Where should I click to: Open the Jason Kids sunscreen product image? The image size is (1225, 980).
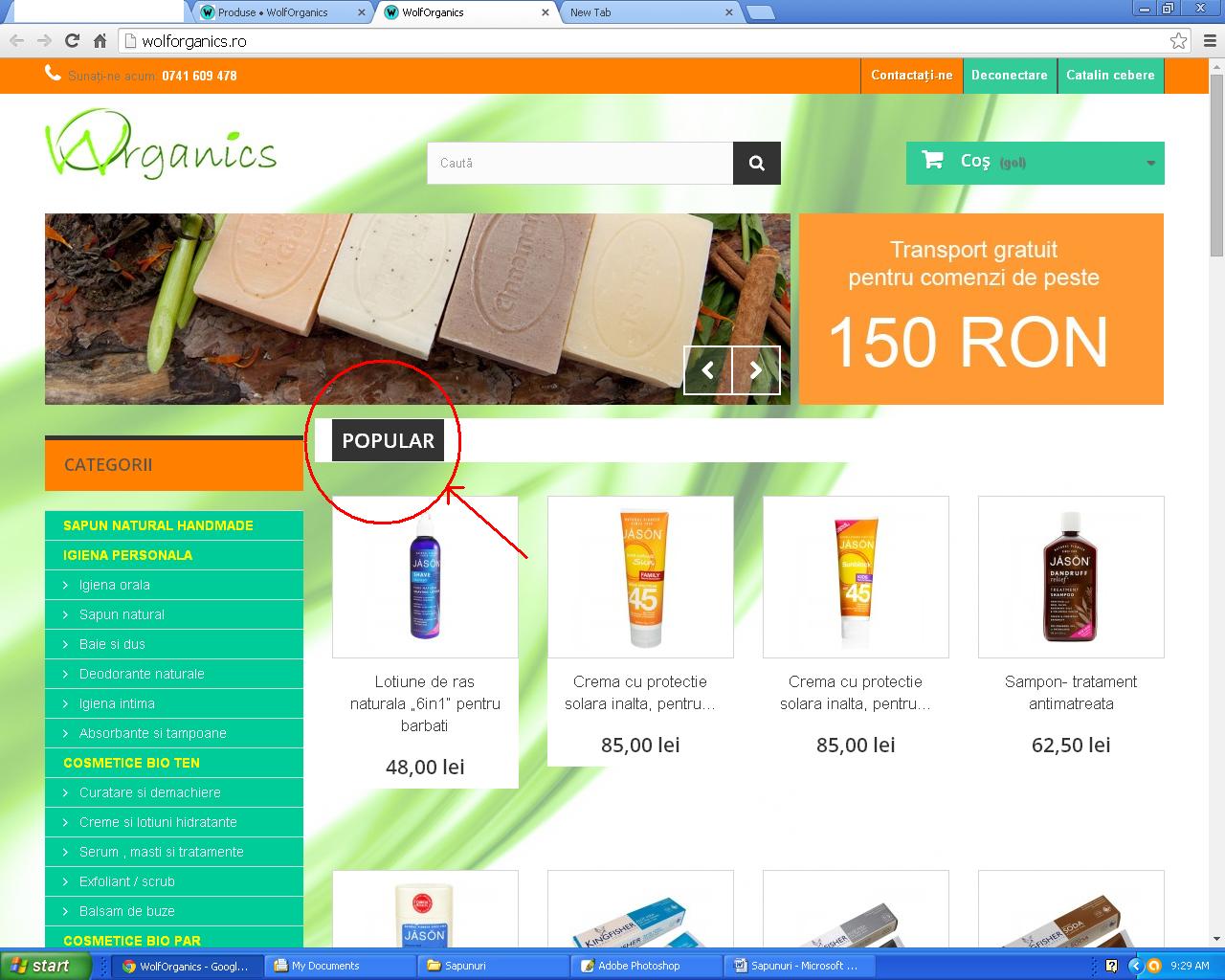coord(856,577)
